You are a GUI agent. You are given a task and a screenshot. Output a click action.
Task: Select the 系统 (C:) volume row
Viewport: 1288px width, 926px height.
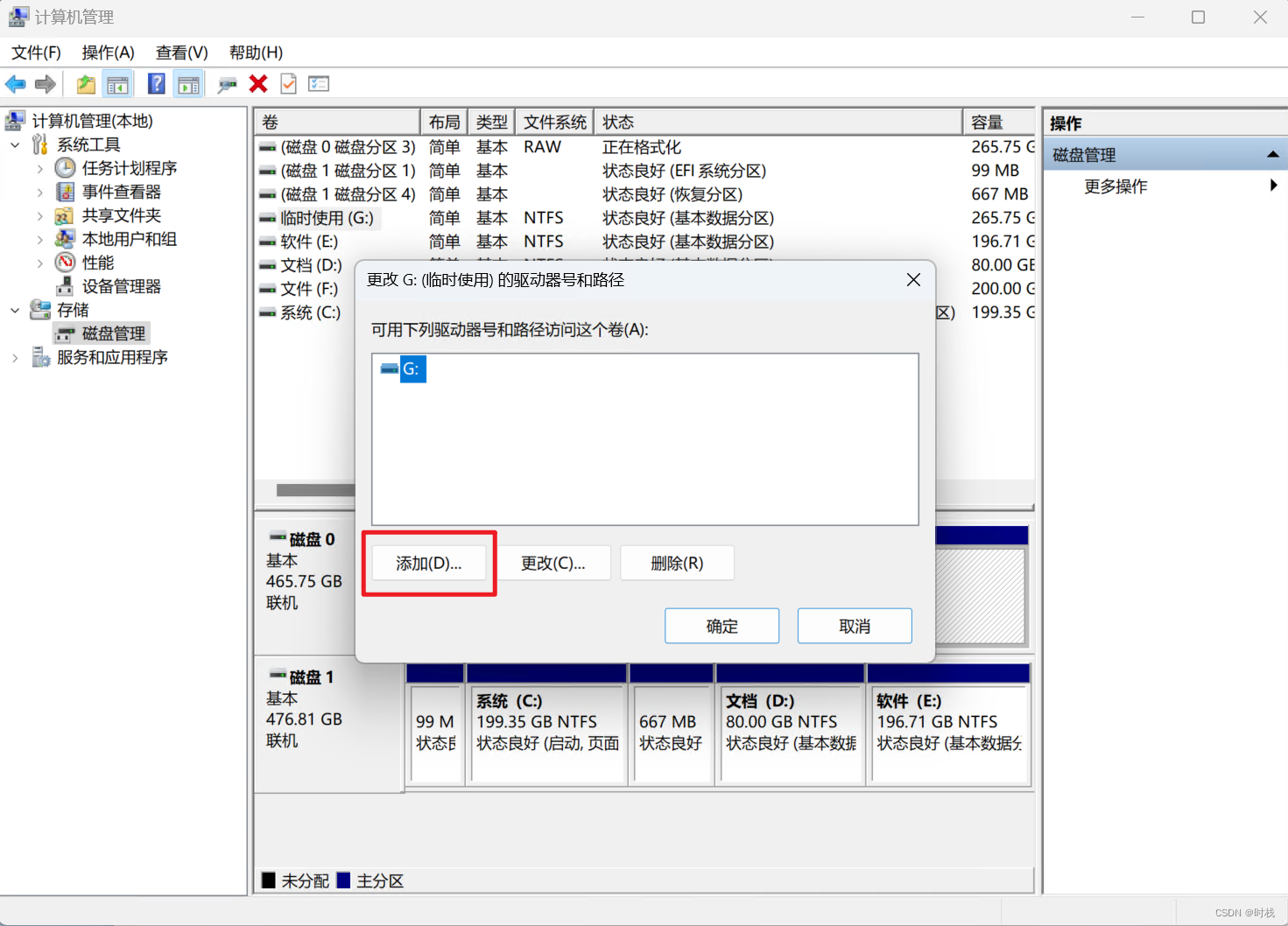click(x=306, y=312)
